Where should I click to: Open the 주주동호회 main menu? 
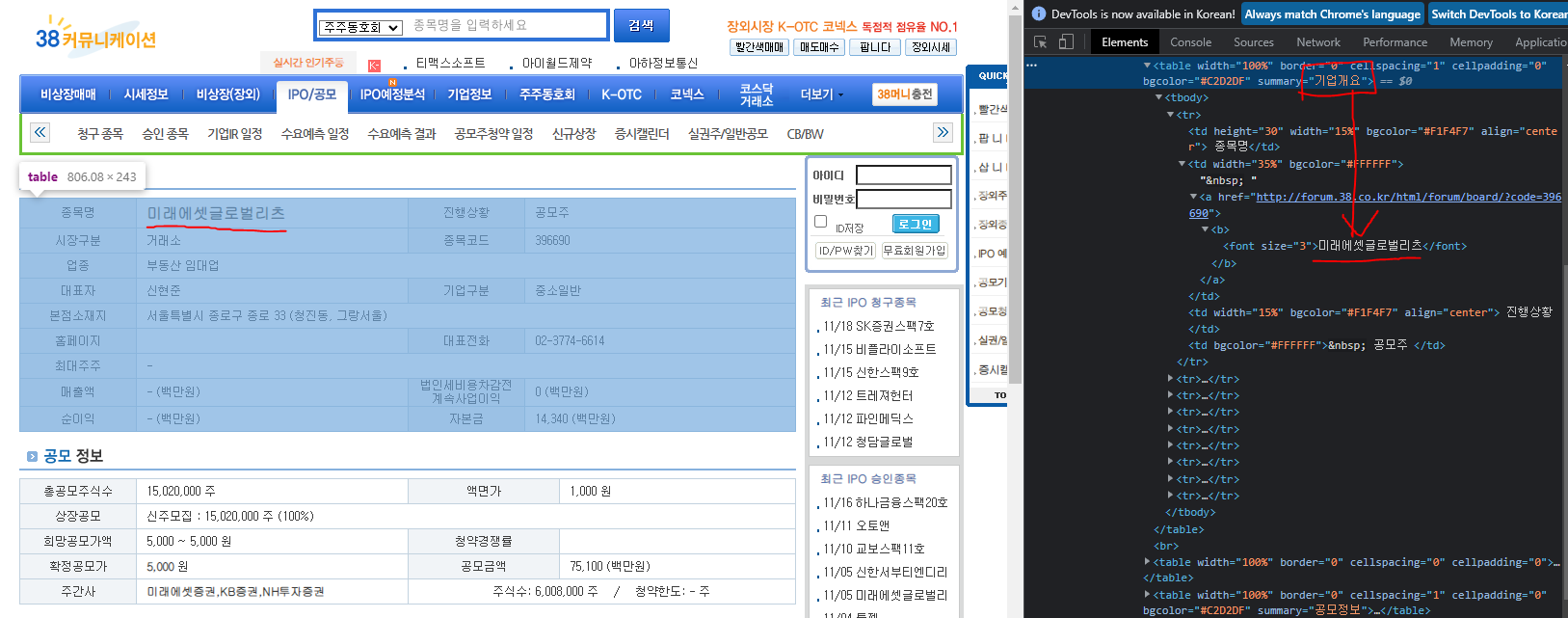546,94
